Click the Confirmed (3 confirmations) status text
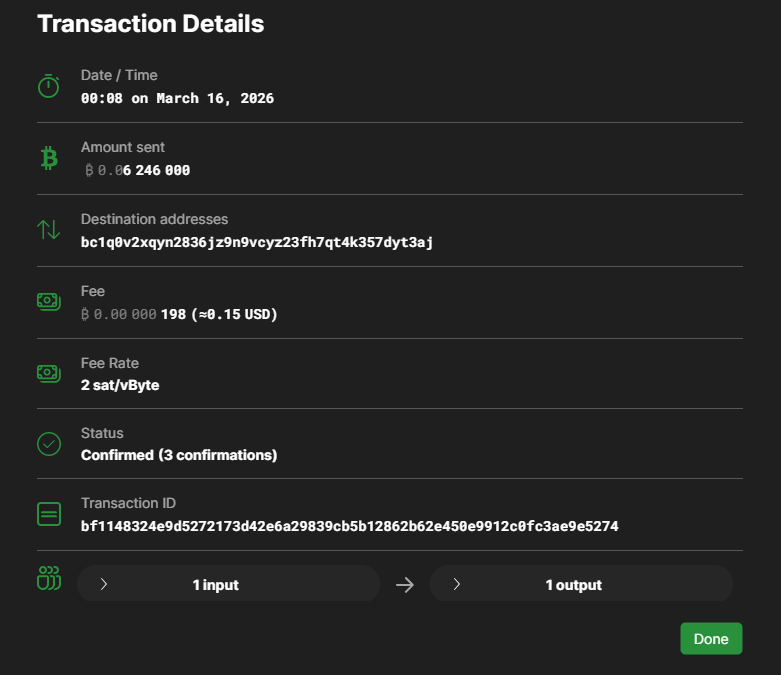This screenshot has height=675, width=781. point(179,455)
